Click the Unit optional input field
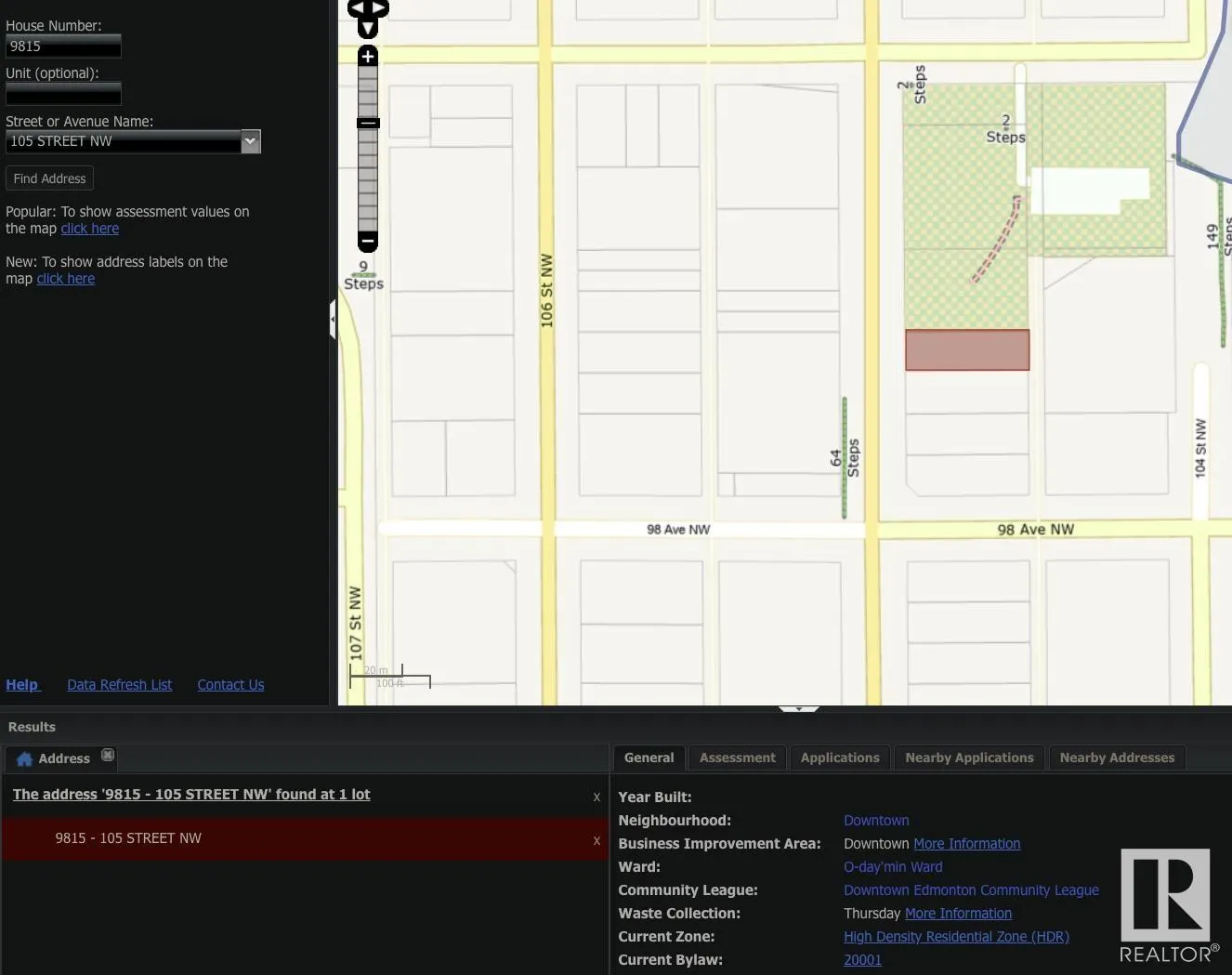1232x975 pixels. point(63,94)
